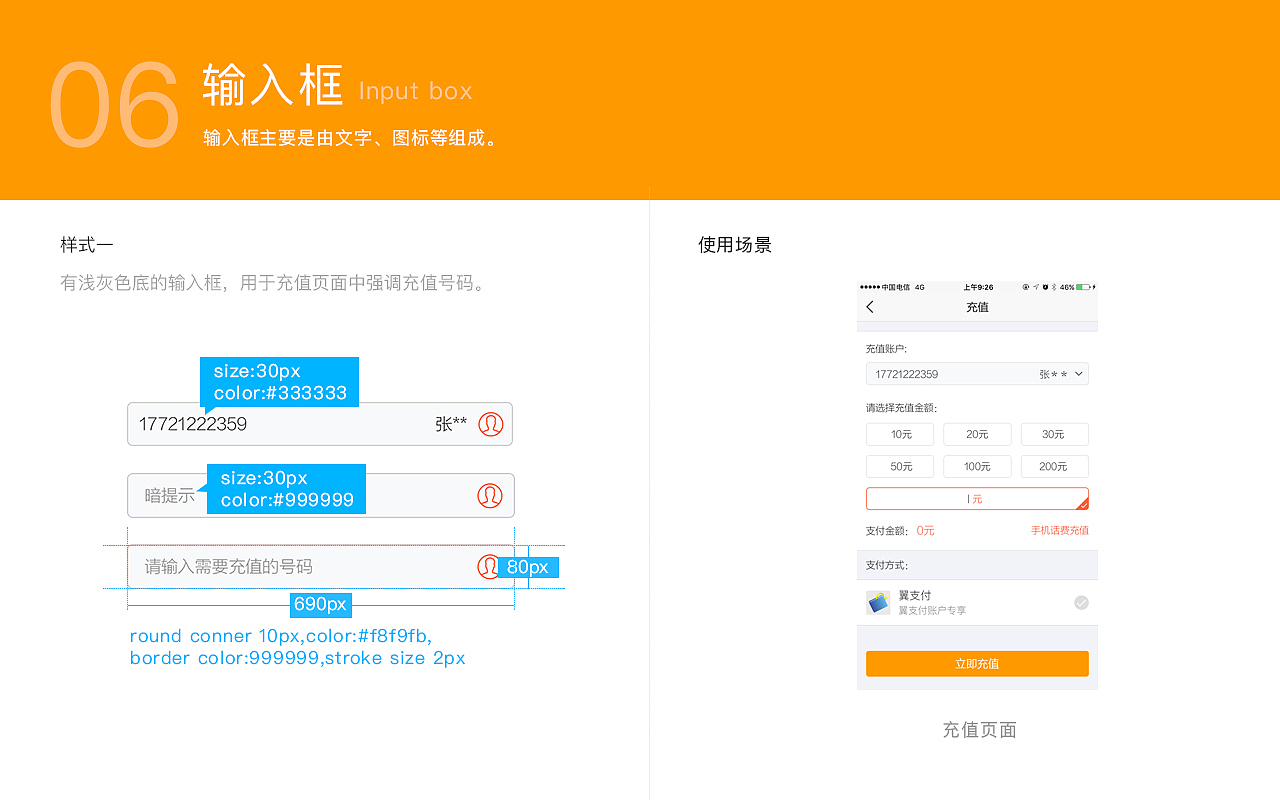
Task: Click the 翼支付 wallet icon
Action: (878, 602)
